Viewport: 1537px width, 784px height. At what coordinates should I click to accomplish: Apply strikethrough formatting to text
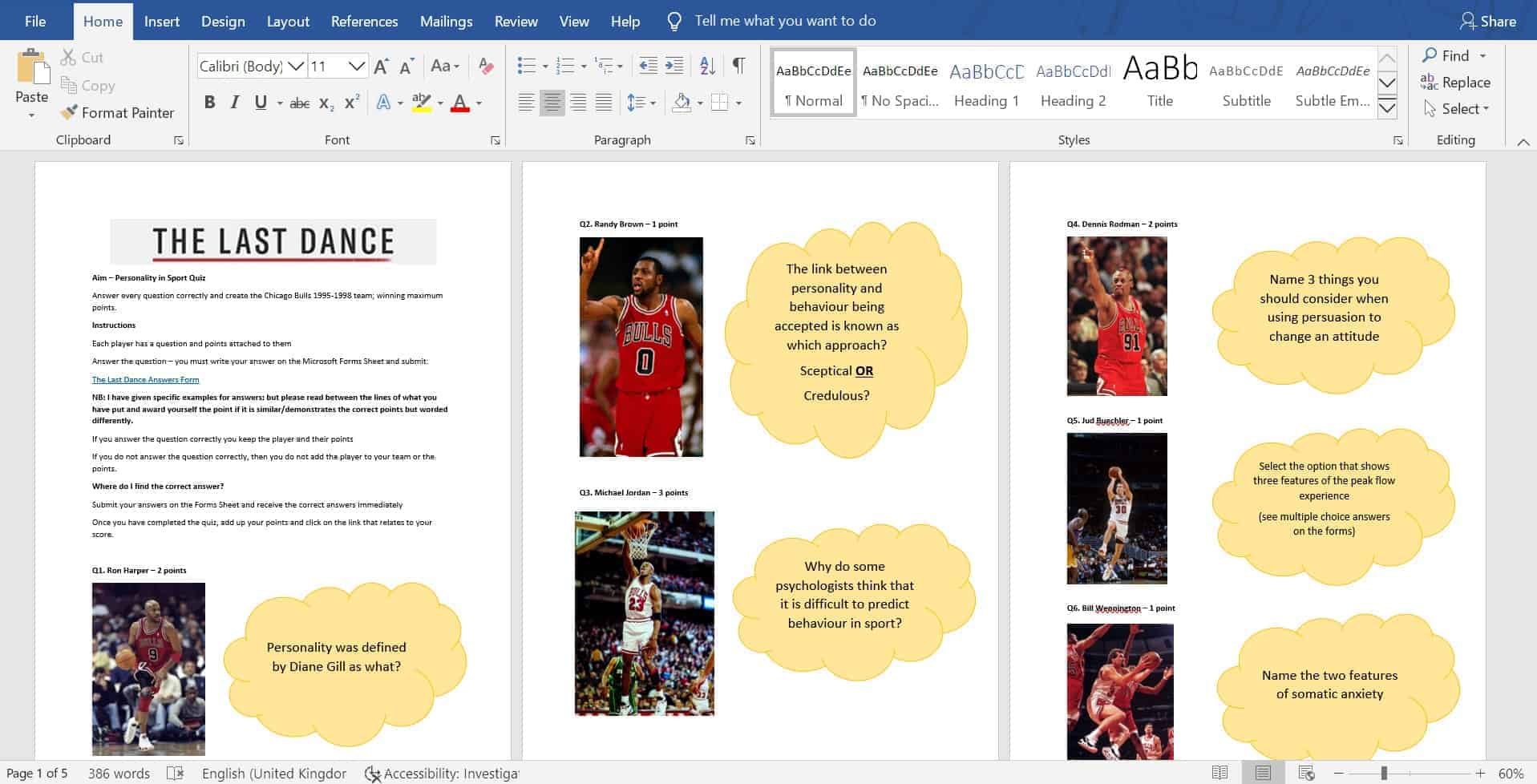[x=299, y=103]
